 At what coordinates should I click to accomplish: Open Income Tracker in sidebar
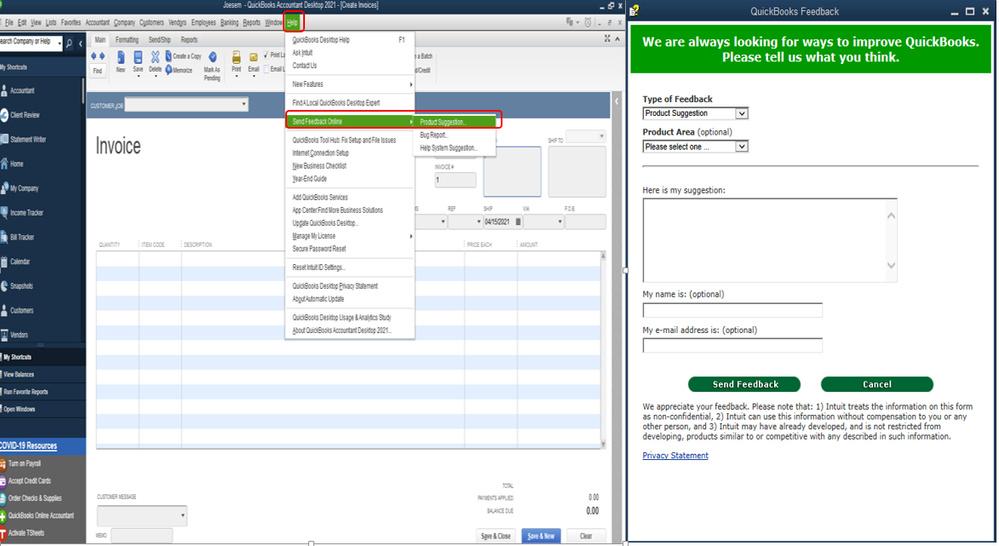(22, 212)
